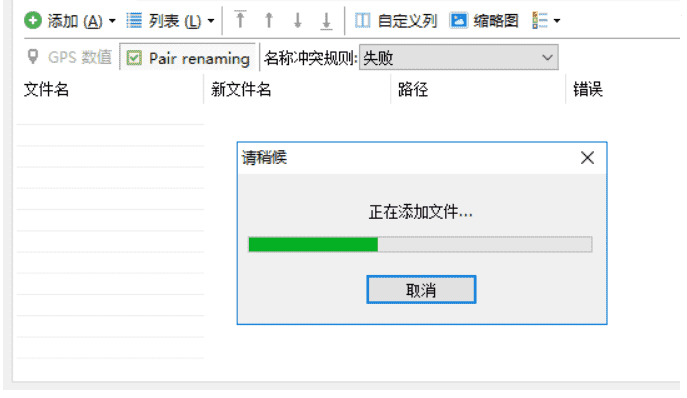
Task: Open the 添加 (A) dropdown arrow
Action: [x=112, y=21]
